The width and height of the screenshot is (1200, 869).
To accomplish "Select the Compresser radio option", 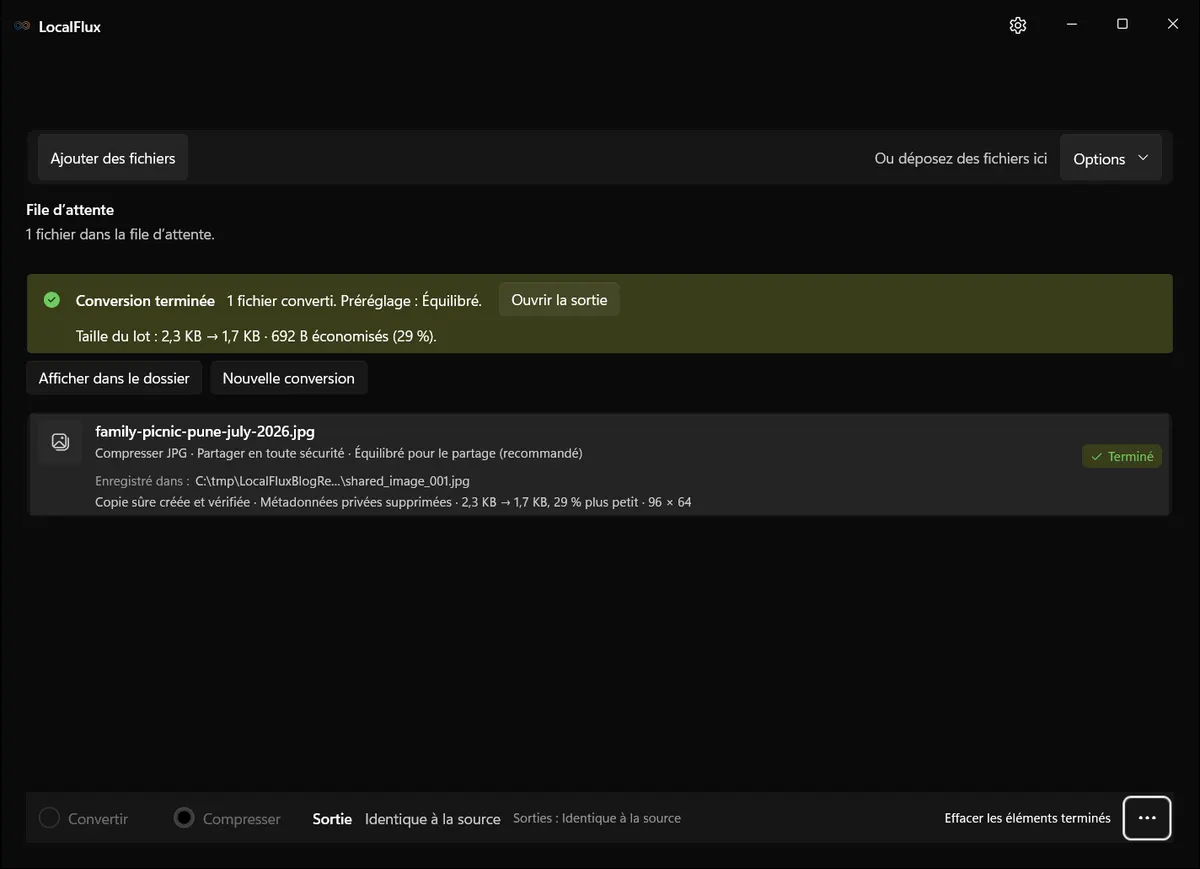I will [x=227, y=819].
